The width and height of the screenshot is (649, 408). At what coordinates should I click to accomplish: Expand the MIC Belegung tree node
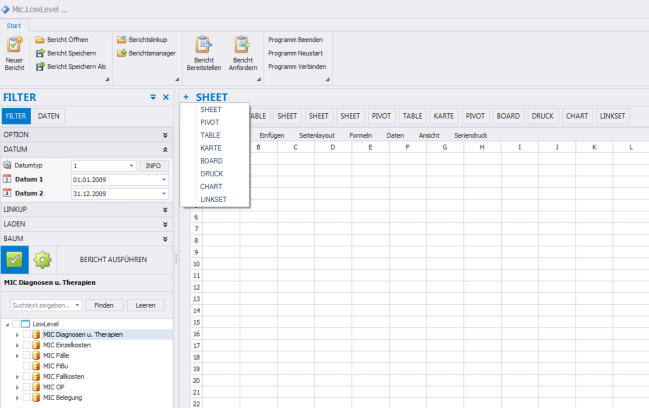point(16,398)
